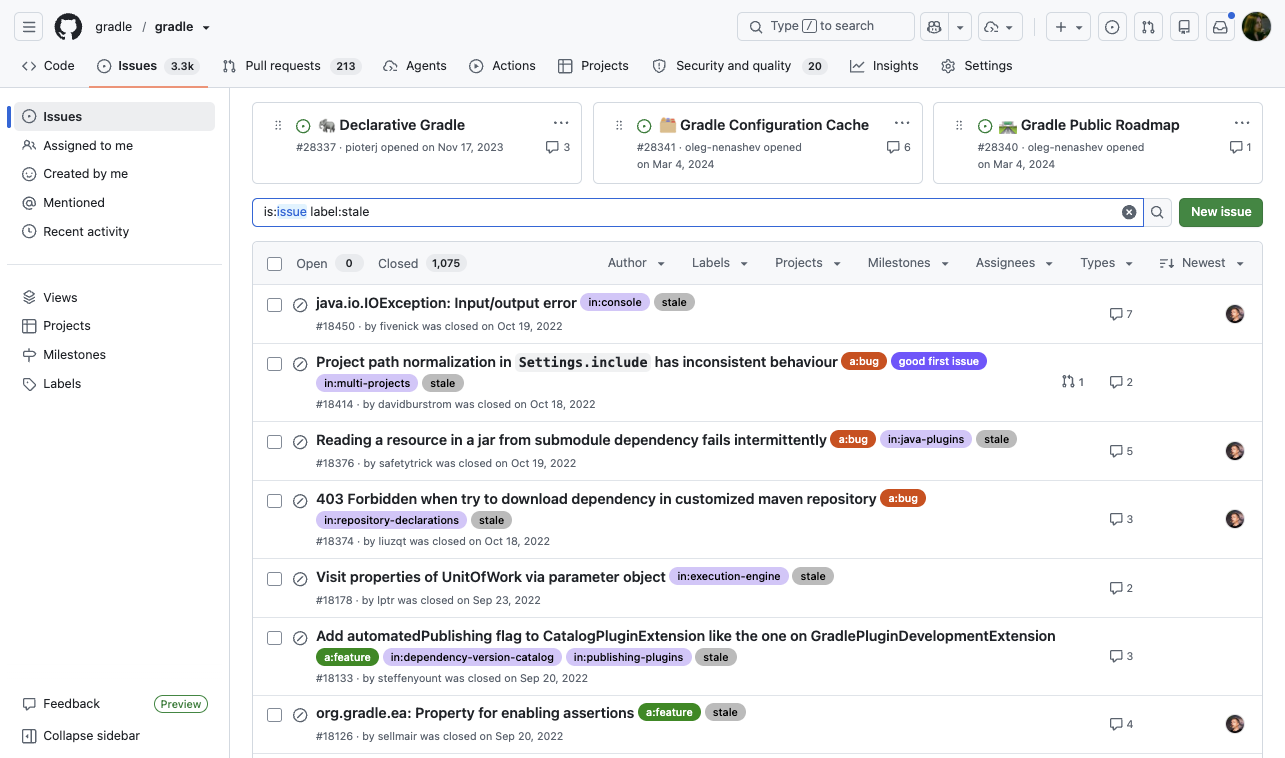Click assignee avatar on 403 Forbidden issue
This screenshot has width=1285, height=758.
[1235, 519]
